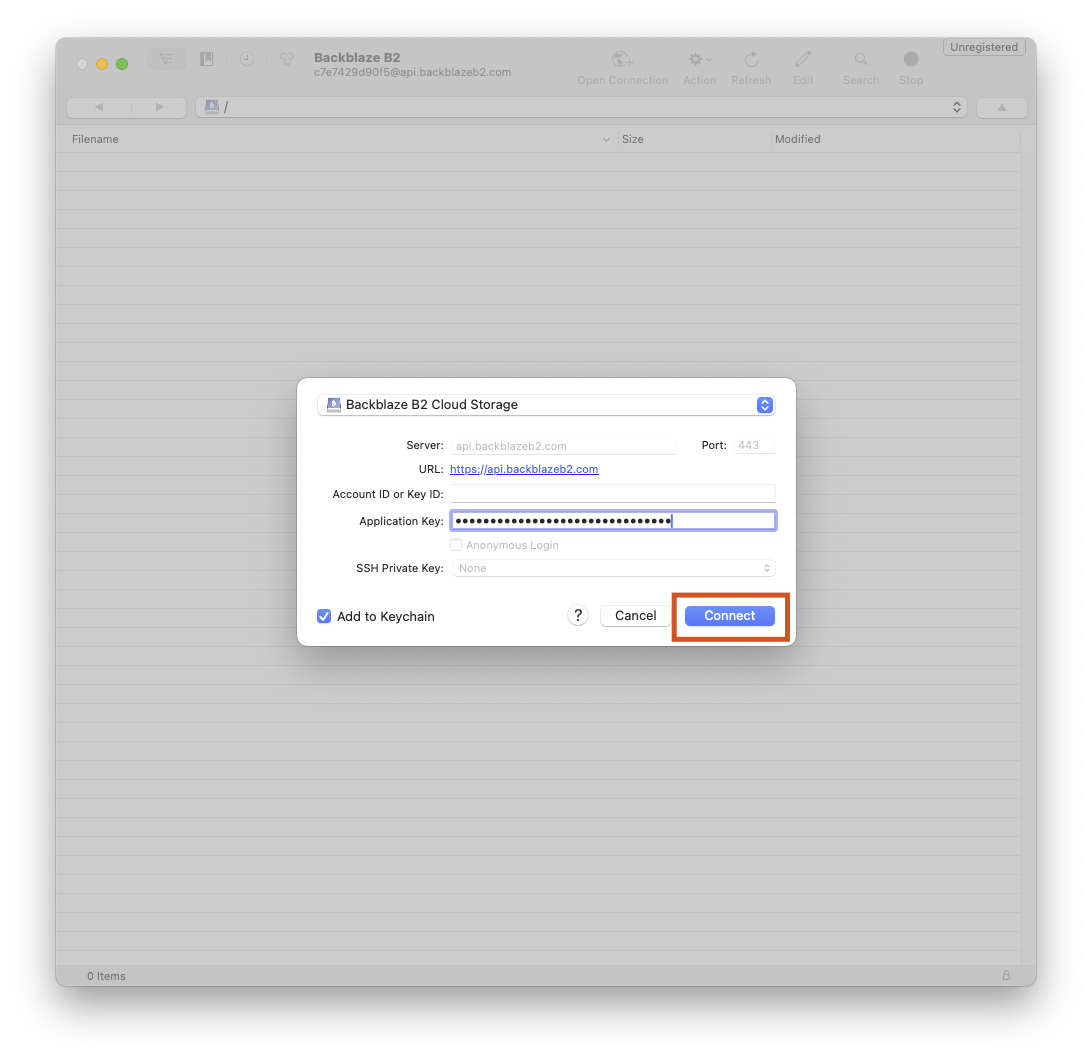1092x1060 pixels.
Task: Click the lock icon in the status bar
Action: click(1006, 976)
